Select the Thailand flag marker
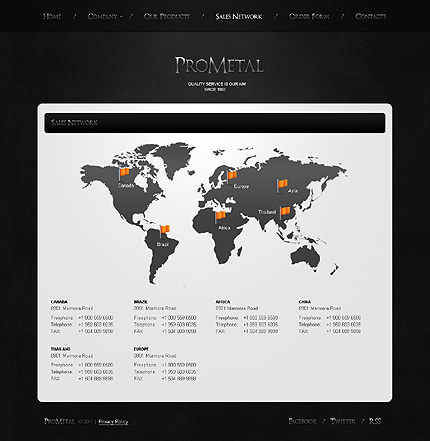The height and width of the screenshot is (441, 430). [285, 212]
